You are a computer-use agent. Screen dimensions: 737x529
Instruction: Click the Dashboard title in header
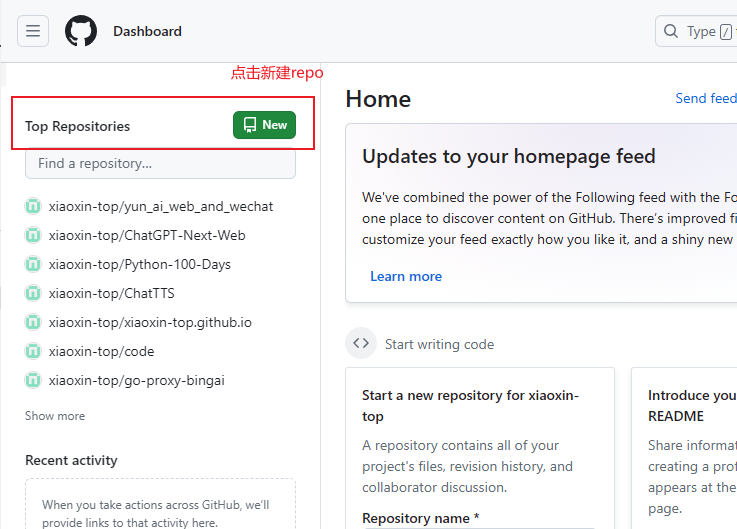coord(147,31)
